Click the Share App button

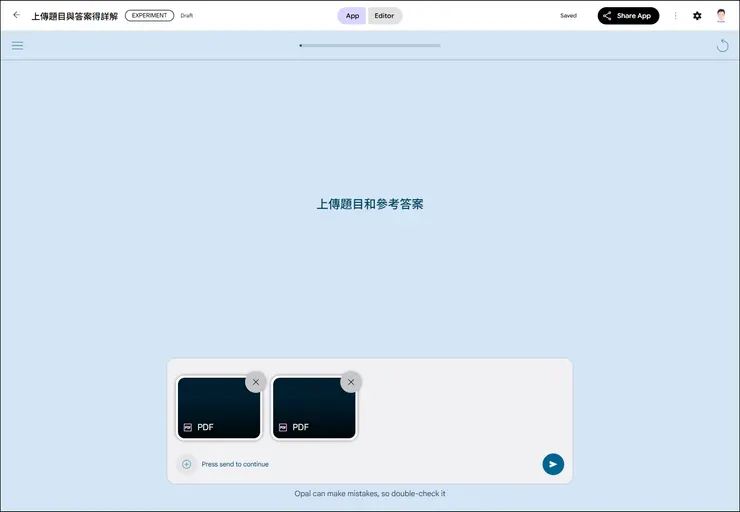[x=628, y=16]
